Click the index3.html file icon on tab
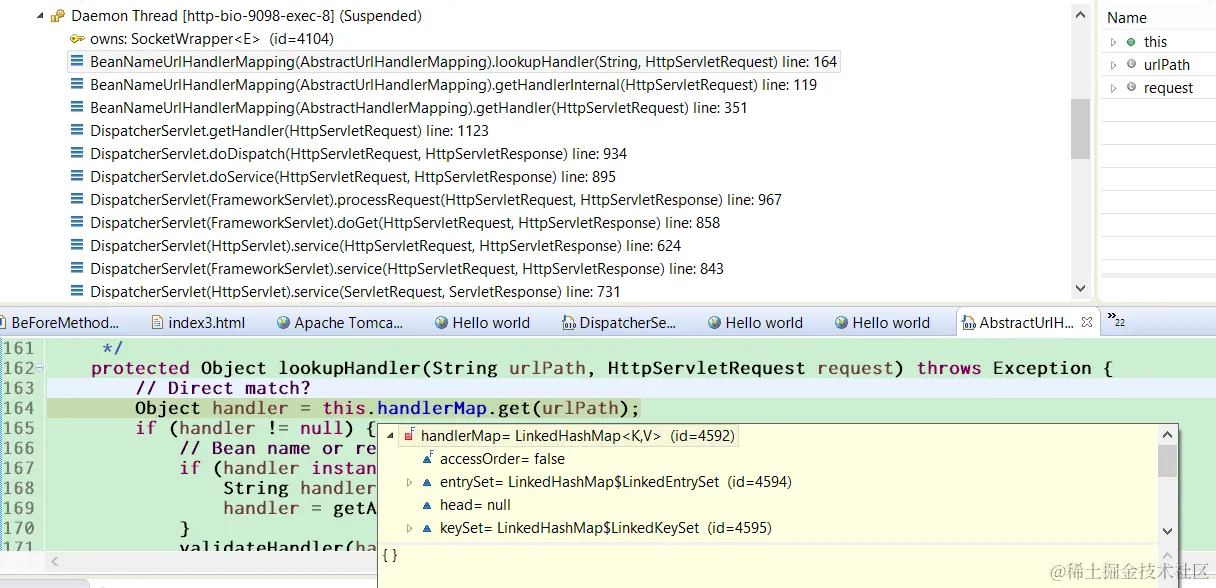 [x=156, y=323]
